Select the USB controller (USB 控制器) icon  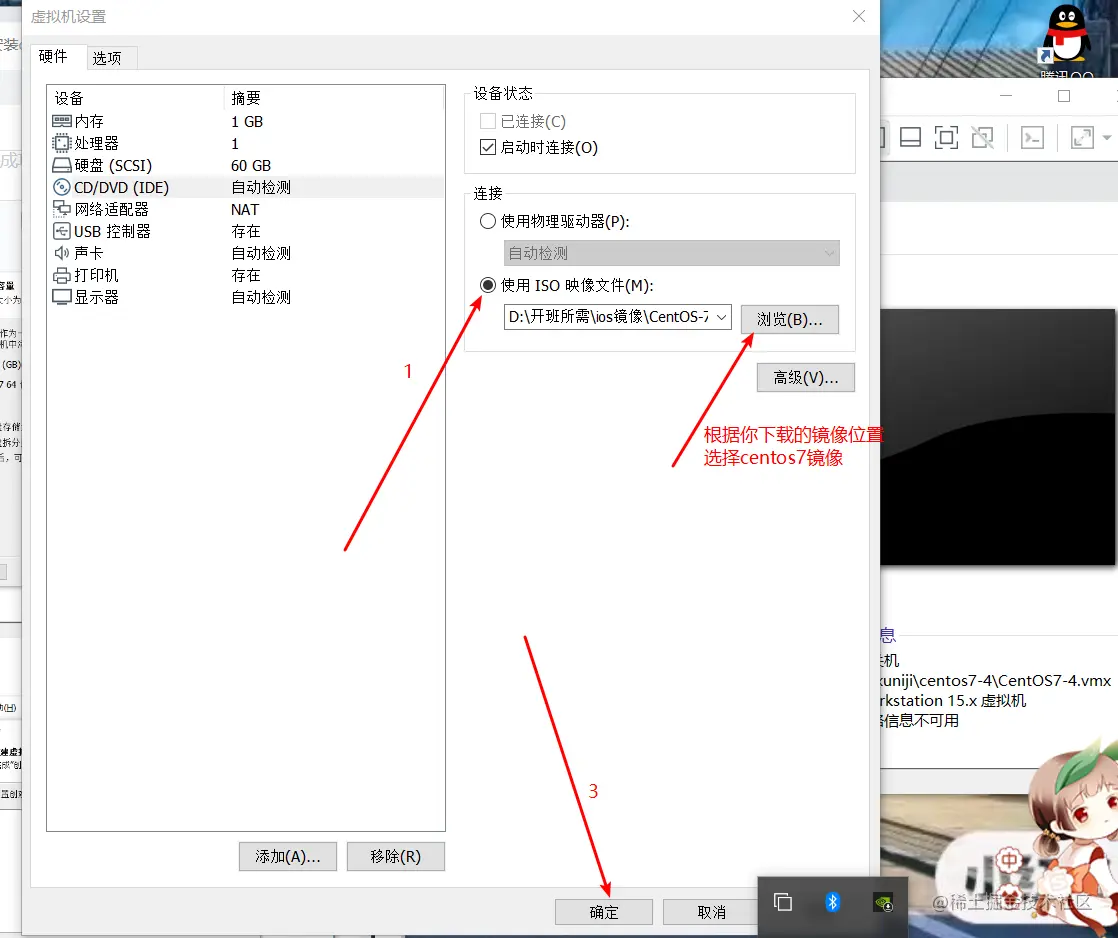pyautogui.click(x=62, y=231)
